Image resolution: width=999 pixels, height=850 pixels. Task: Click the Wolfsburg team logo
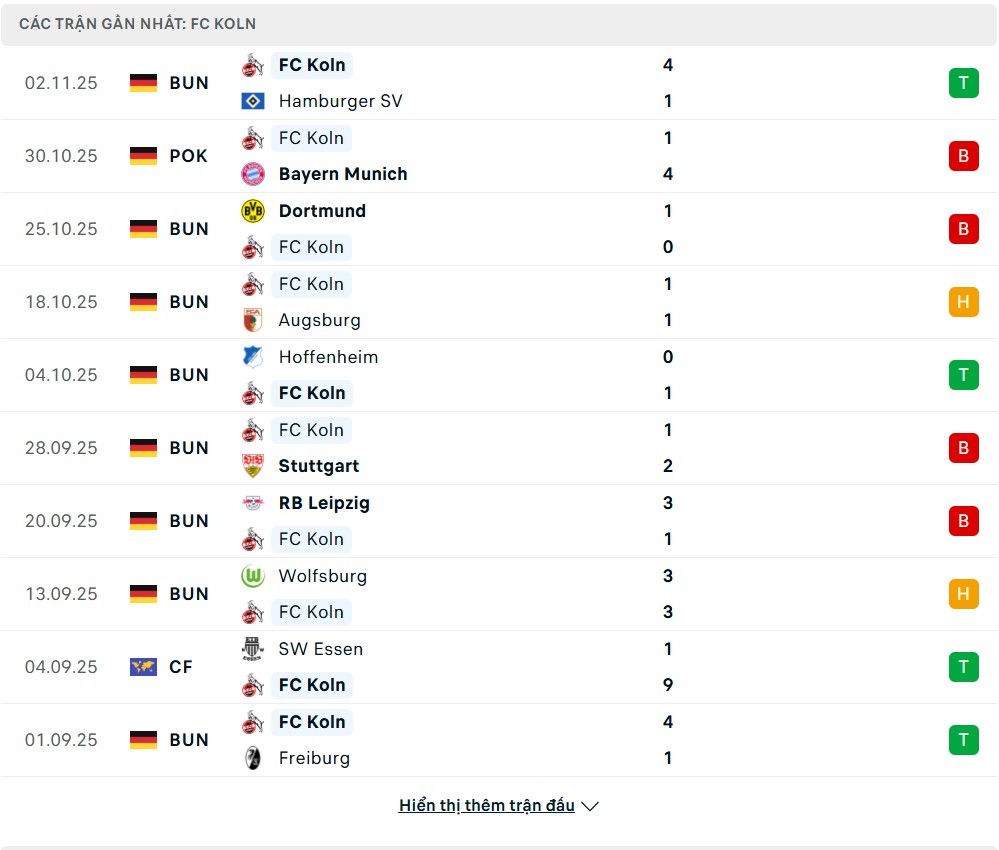[253, 576]
